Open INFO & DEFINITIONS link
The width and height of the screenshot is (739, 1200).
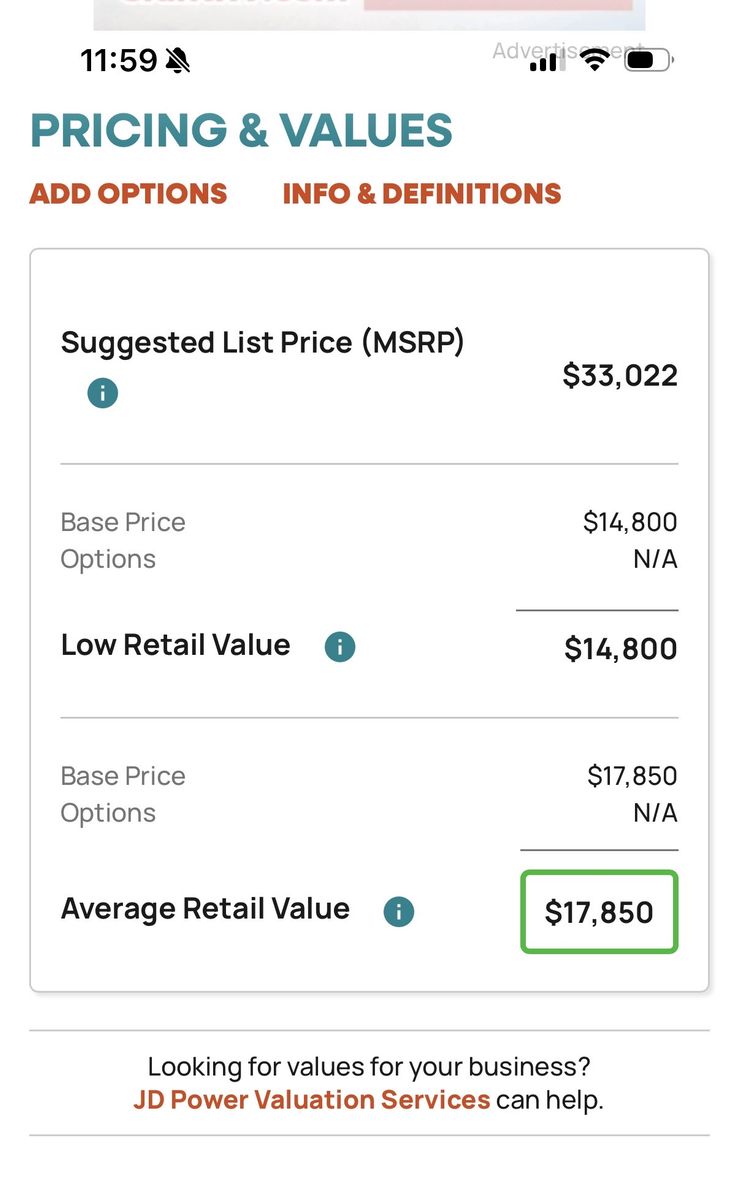pos(422,193)
